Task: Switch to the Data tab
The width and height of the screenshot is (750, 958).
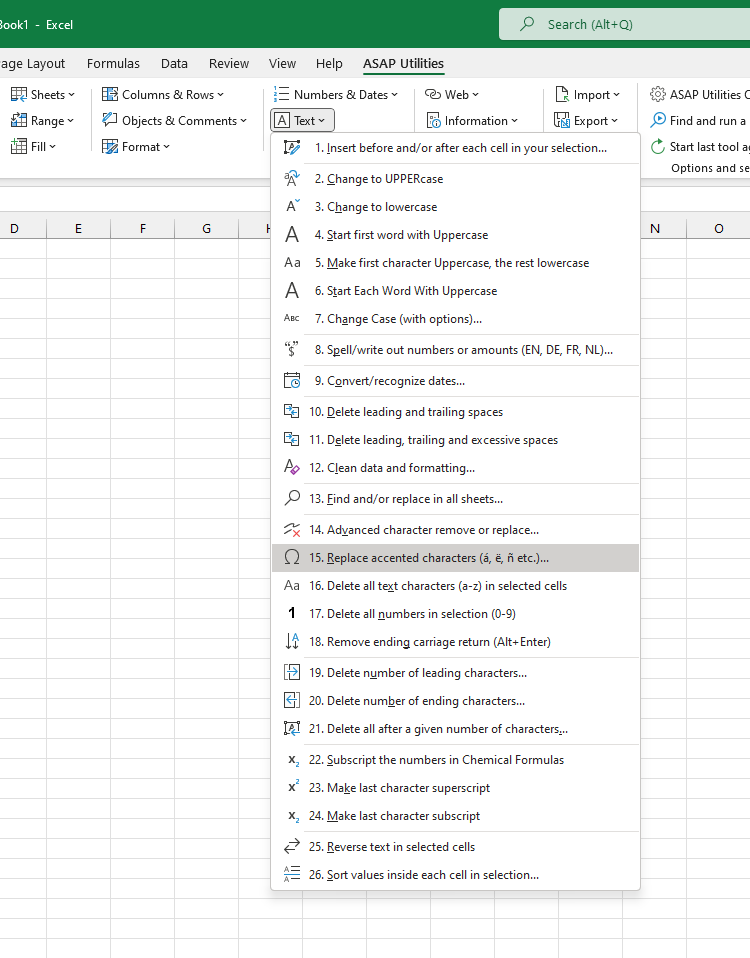Action: click(x=174, y=64)
